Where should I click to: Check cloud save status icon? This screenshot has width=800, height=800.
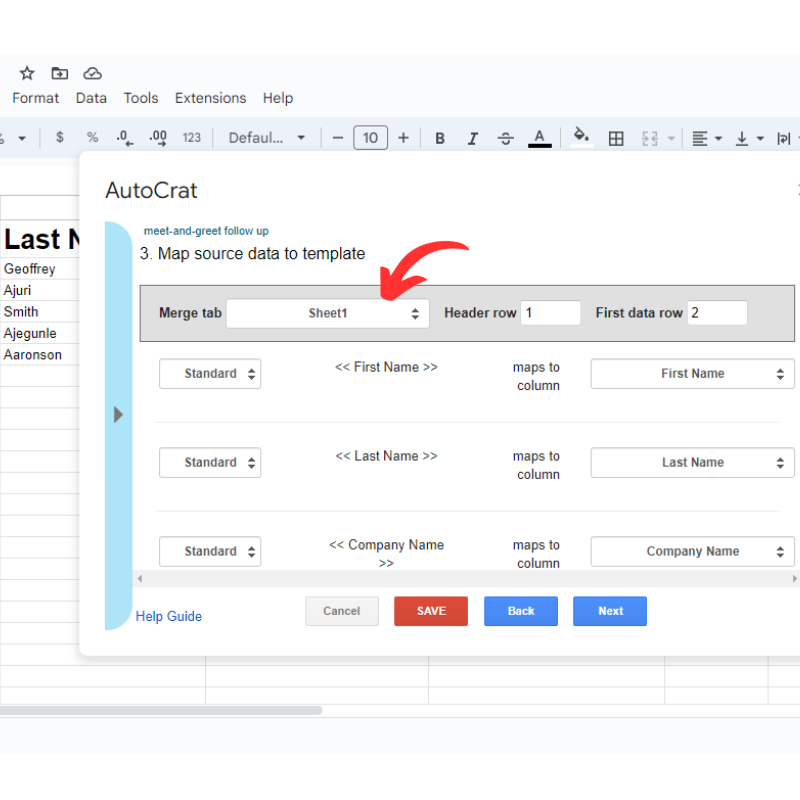click(92, 73)
